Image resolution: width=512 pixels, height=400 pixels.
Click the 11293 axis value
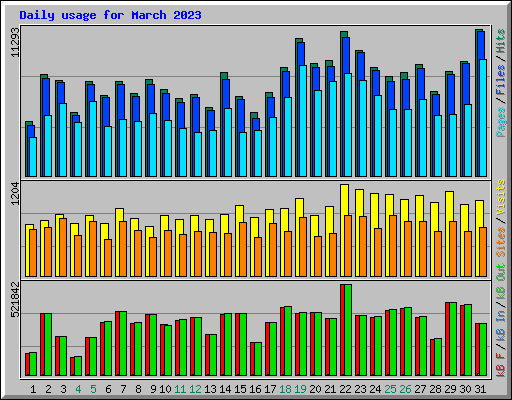(15, 42)
